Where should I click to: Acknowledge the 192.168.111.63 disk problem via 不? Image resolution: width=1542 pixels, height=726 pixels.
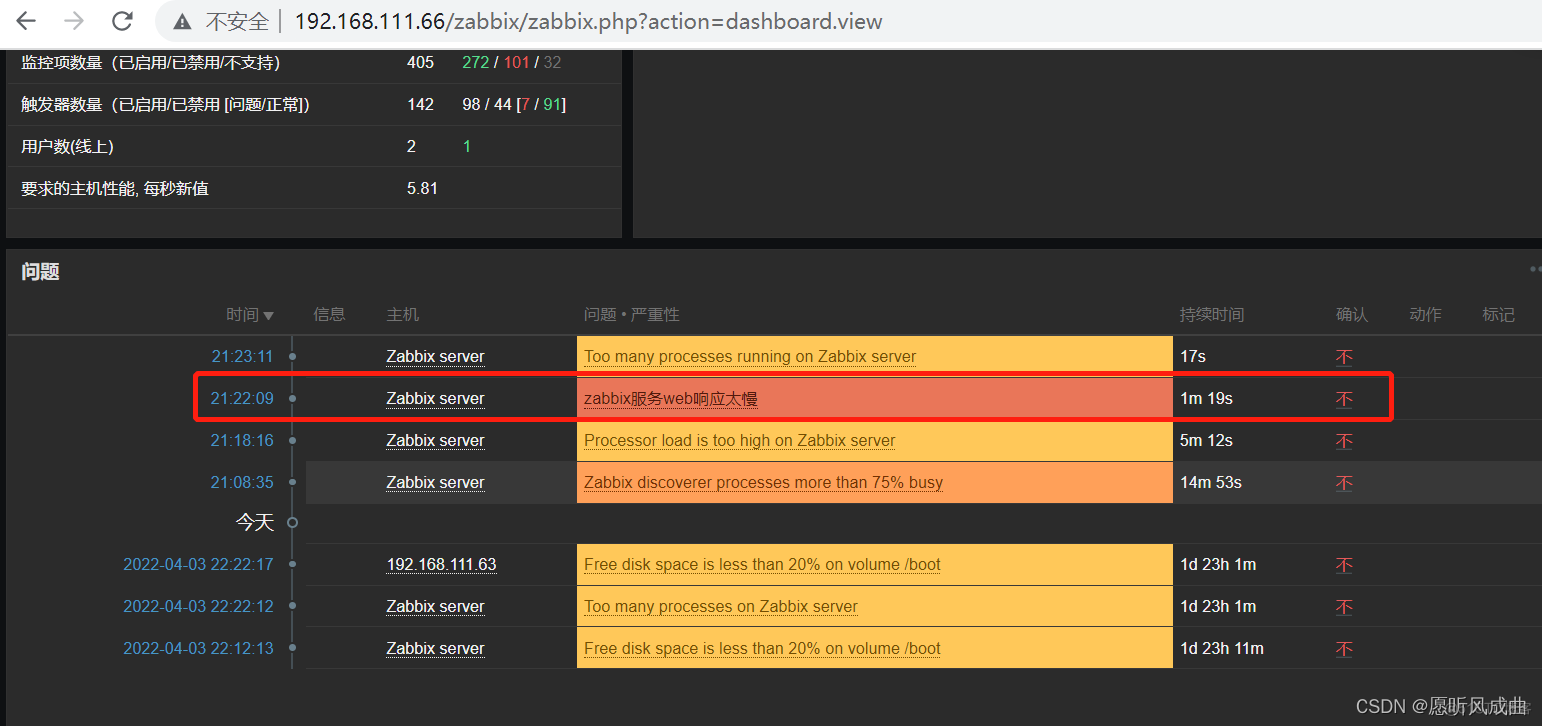(x=1344, y=564)
